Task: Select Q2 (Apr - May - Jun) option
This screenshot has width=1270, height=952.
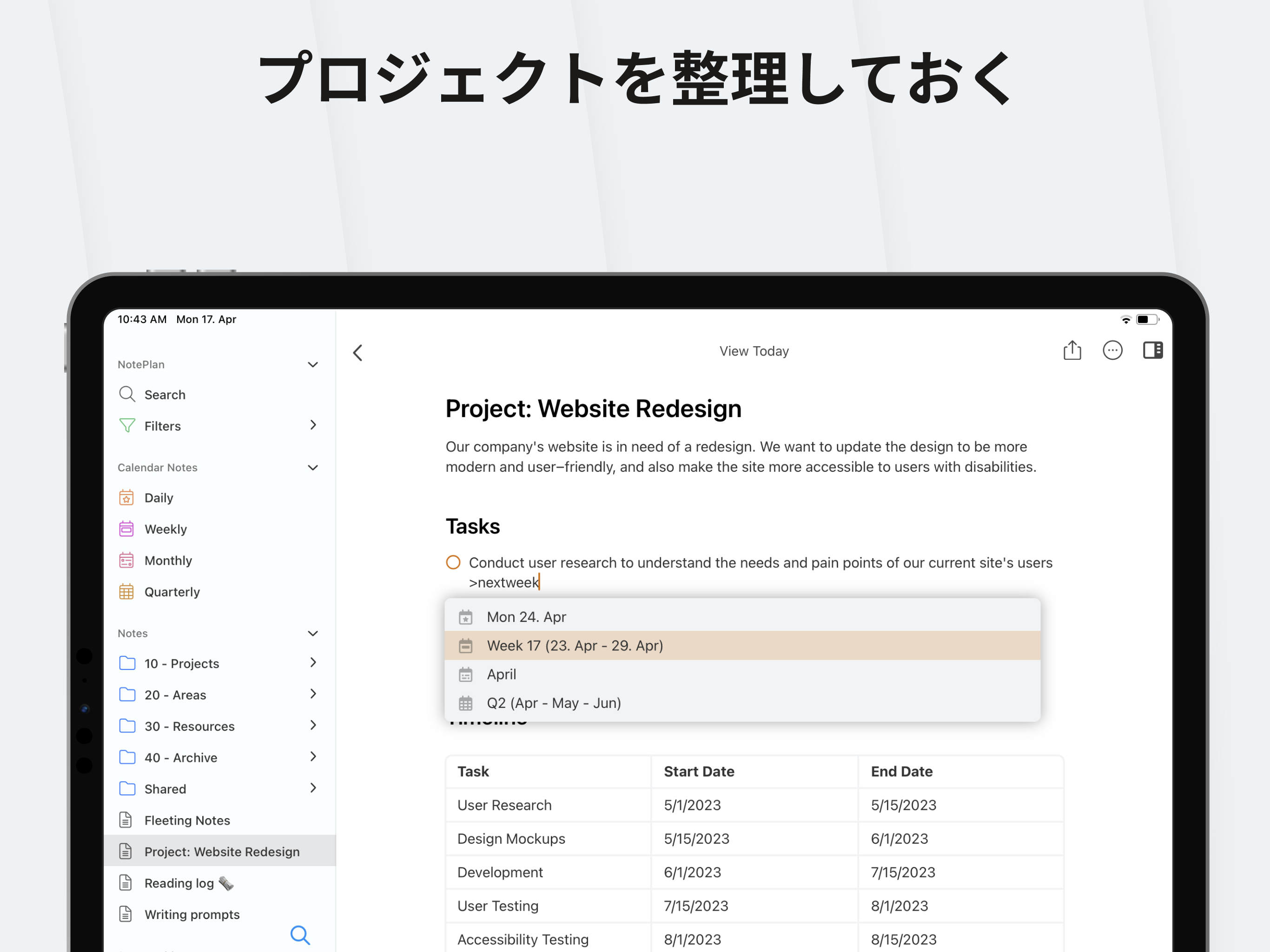Action: tap(554, 703)
